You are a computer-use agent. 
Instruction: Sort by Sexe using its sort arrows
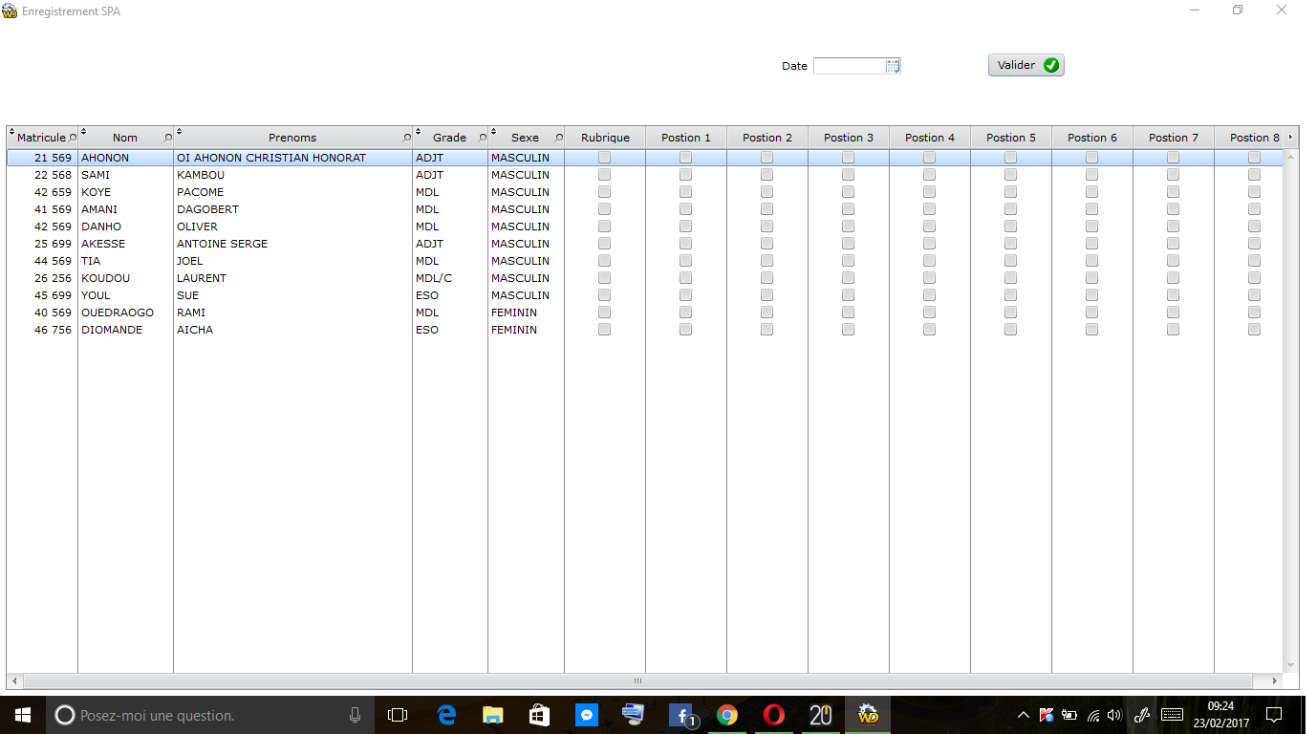[494, 132]
